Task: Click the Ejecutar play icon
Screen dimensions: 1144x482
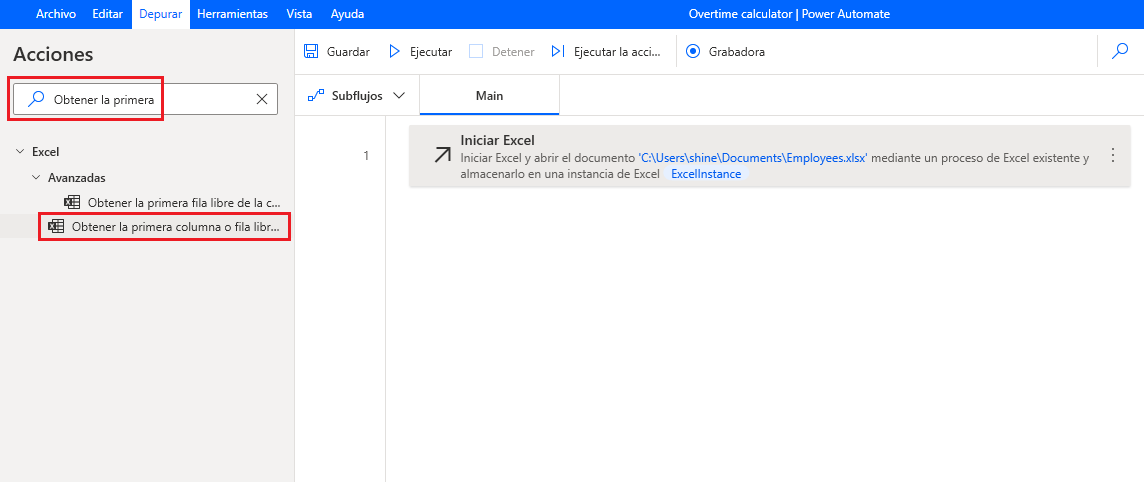Action: click(395, 52)
